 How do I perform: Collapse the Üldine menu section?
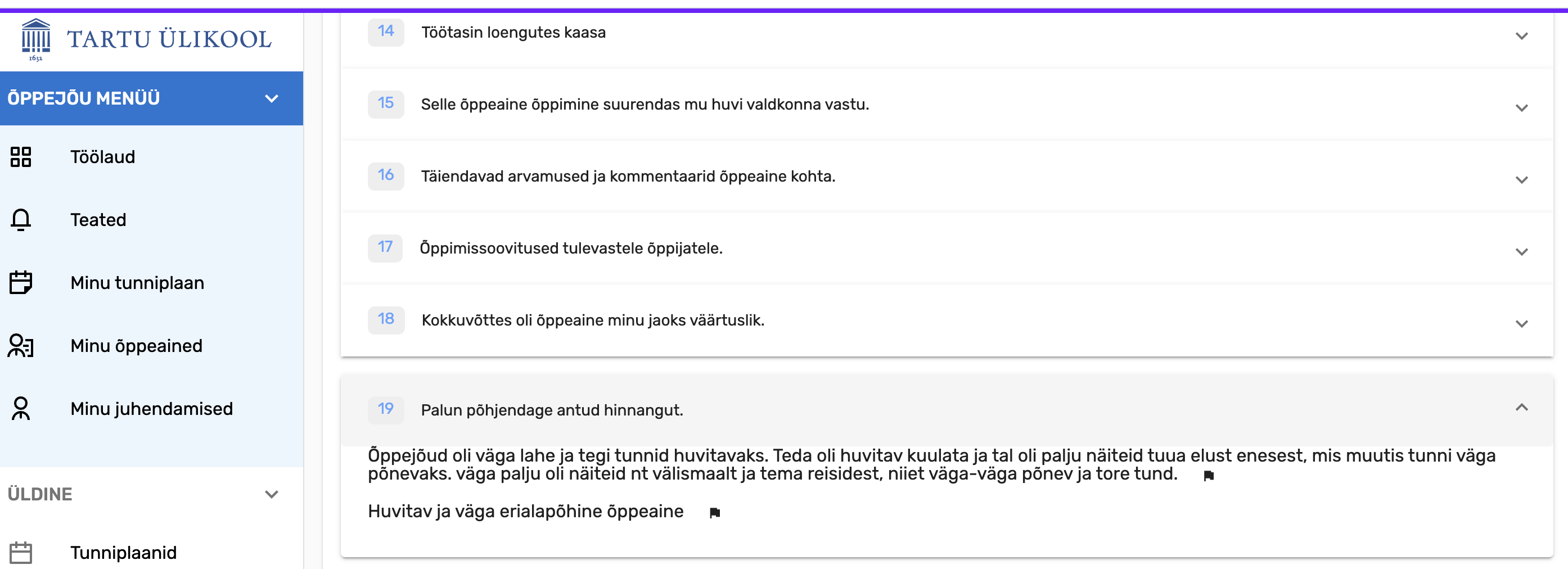coord(272,494)
